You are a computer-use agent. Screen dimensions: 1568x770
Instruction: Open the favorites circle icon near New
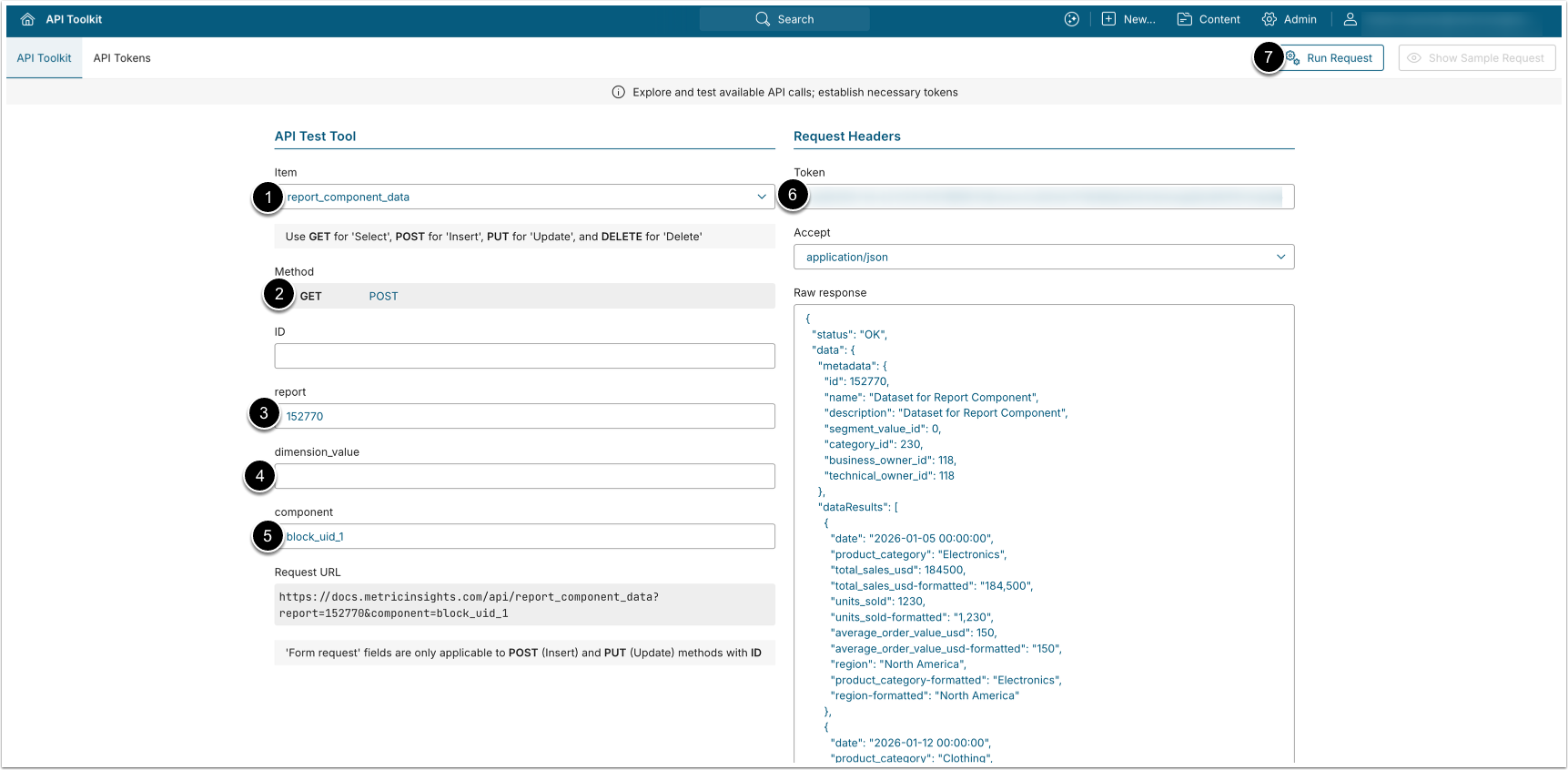[x=1072, y=19]
